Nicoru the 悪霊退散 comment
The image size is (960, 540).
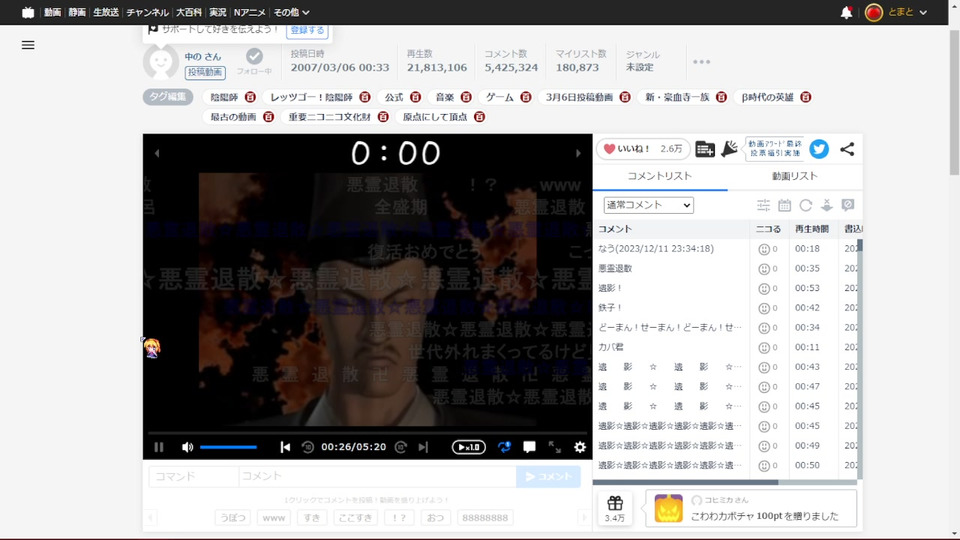click(x=764, y=269)
